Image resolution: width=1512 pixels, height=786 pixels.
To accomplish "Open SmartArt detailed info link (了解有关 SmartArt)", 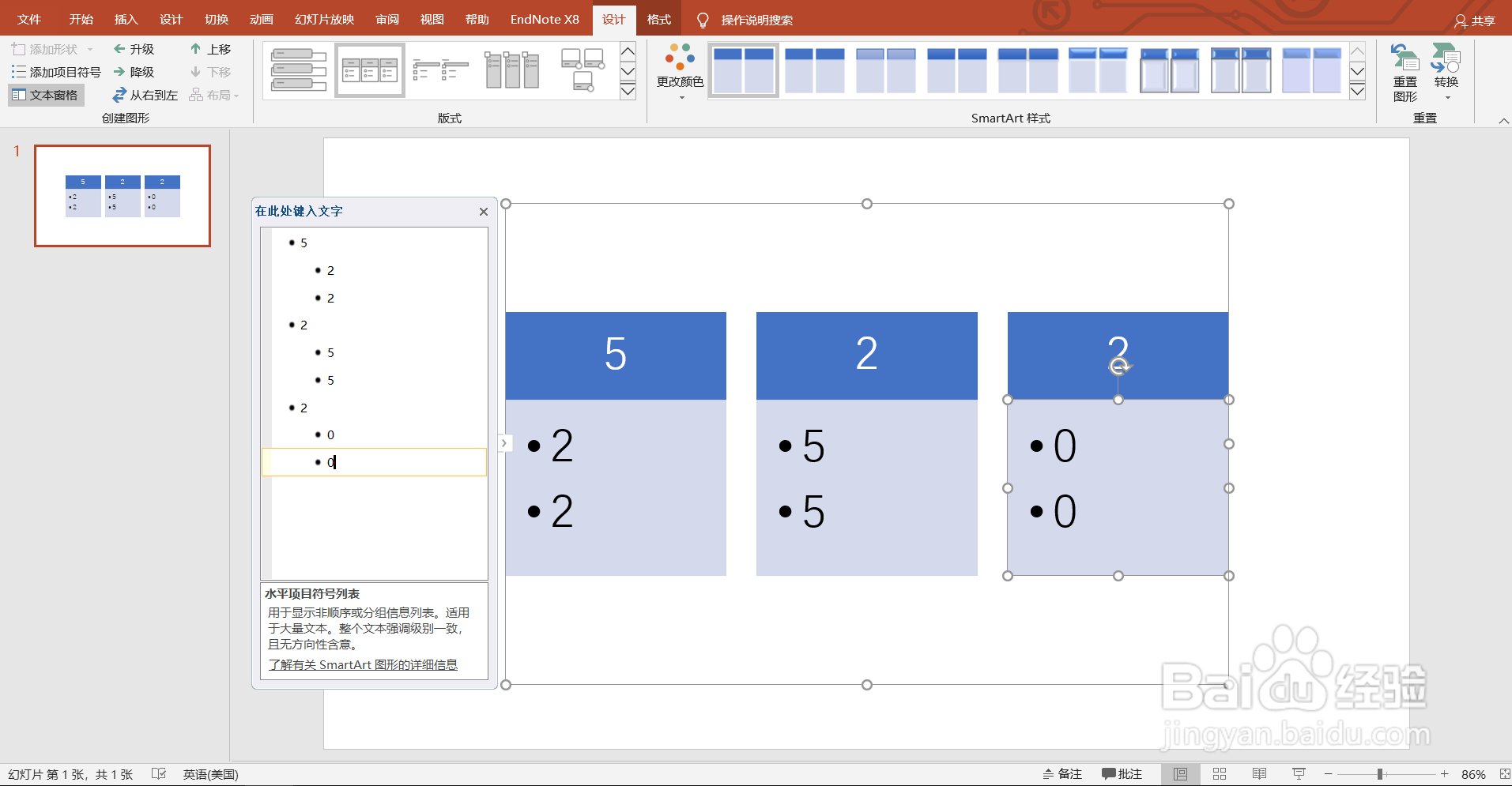I will pos(363,664).
